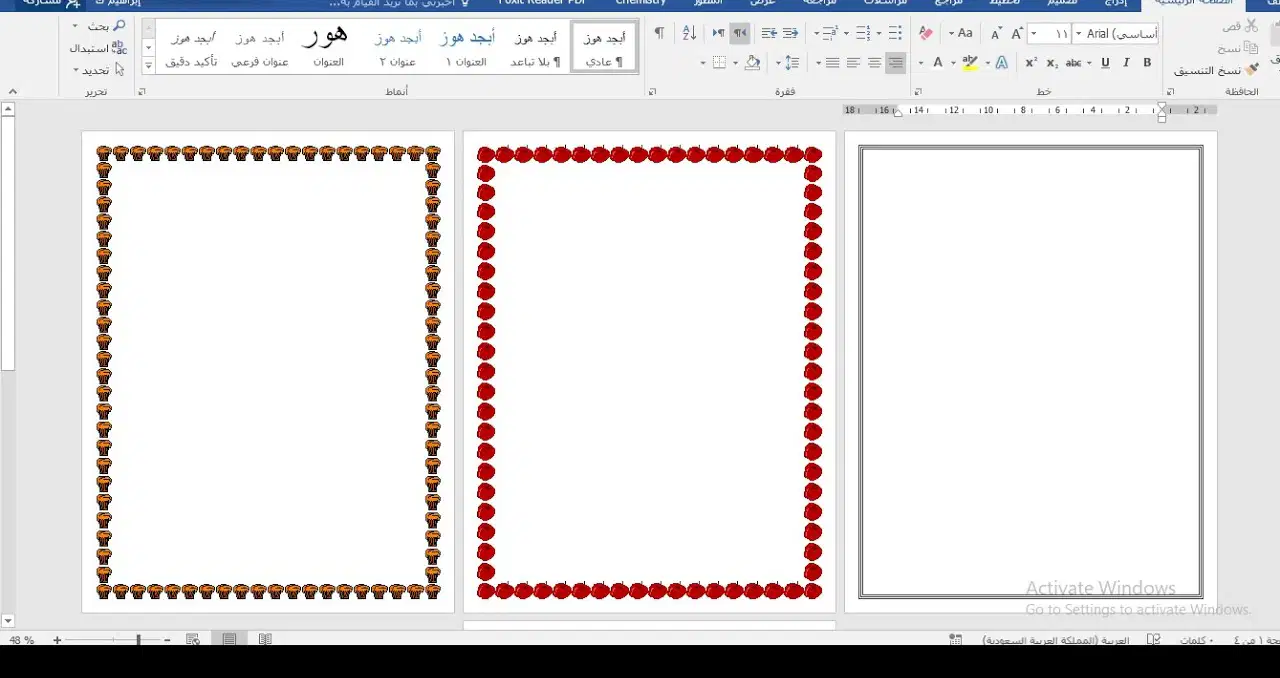Open the Font dialog launcher
The height and width of the screenshot is (678, 1280).
coord(918,92)
